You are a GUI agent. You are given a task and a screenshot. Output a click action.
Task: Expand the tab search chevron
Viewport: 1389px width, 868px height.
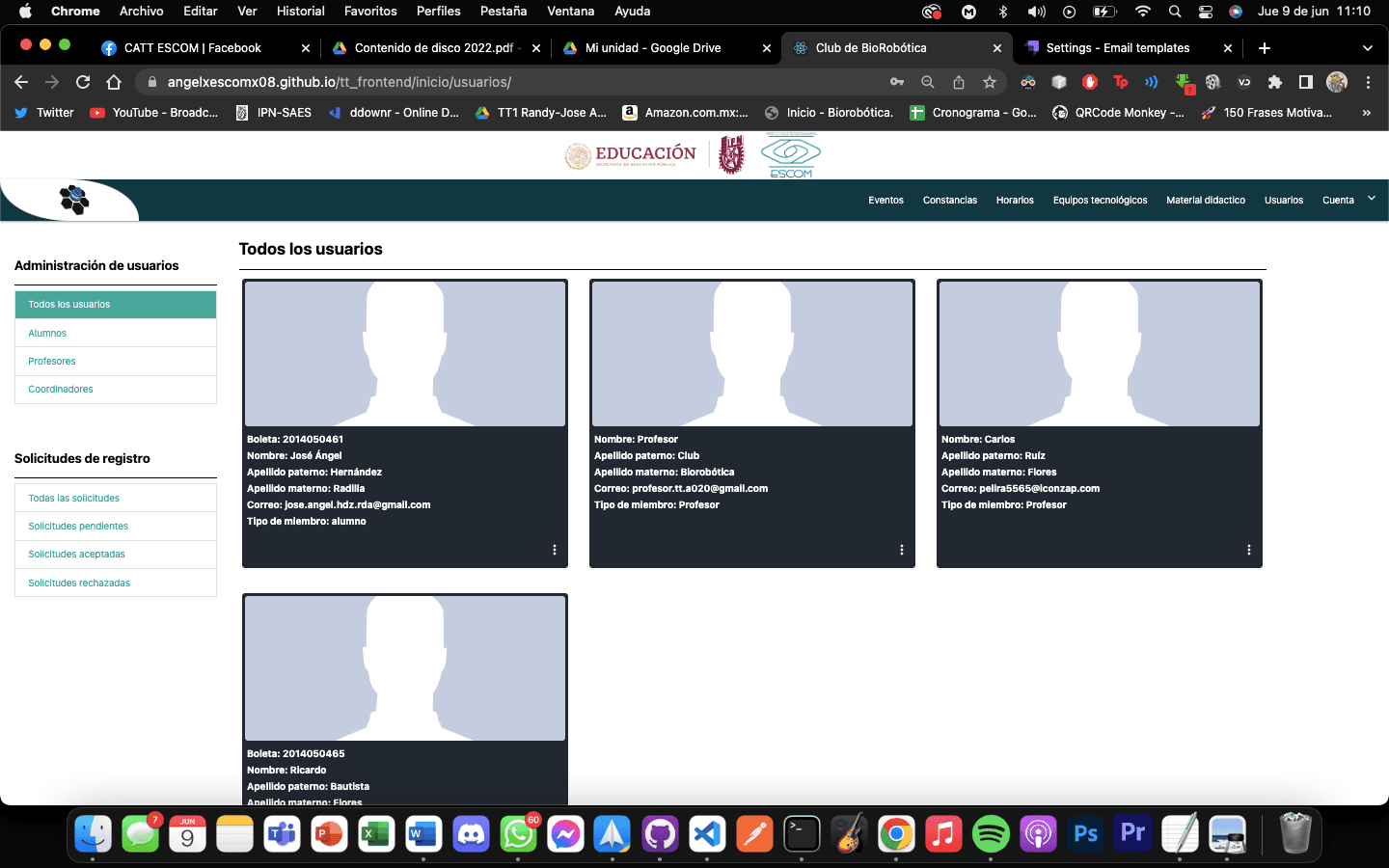1367,48
